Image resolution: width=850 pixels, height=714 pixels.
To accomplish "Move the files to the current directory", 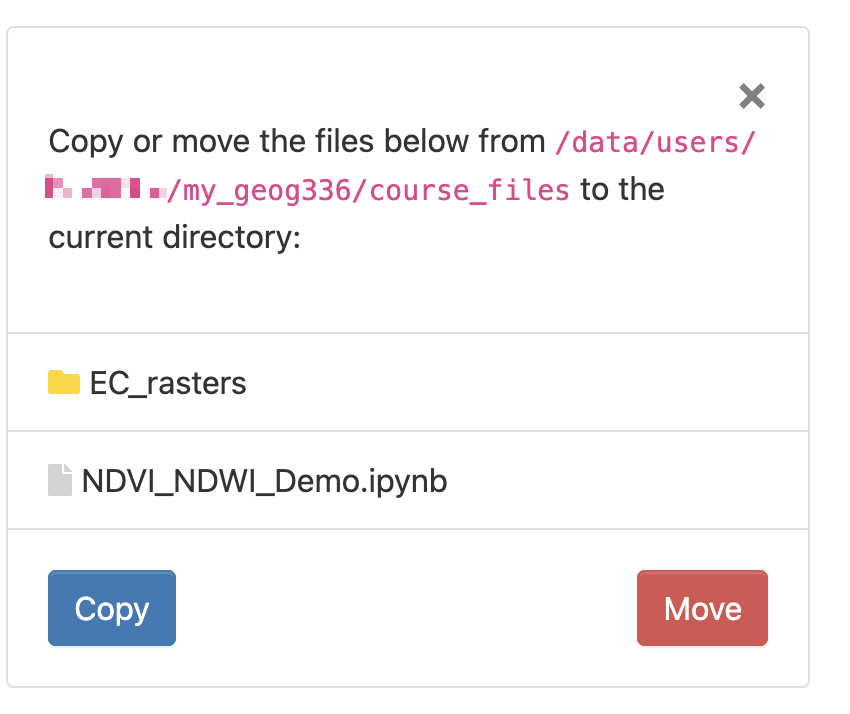I will 702,608.
